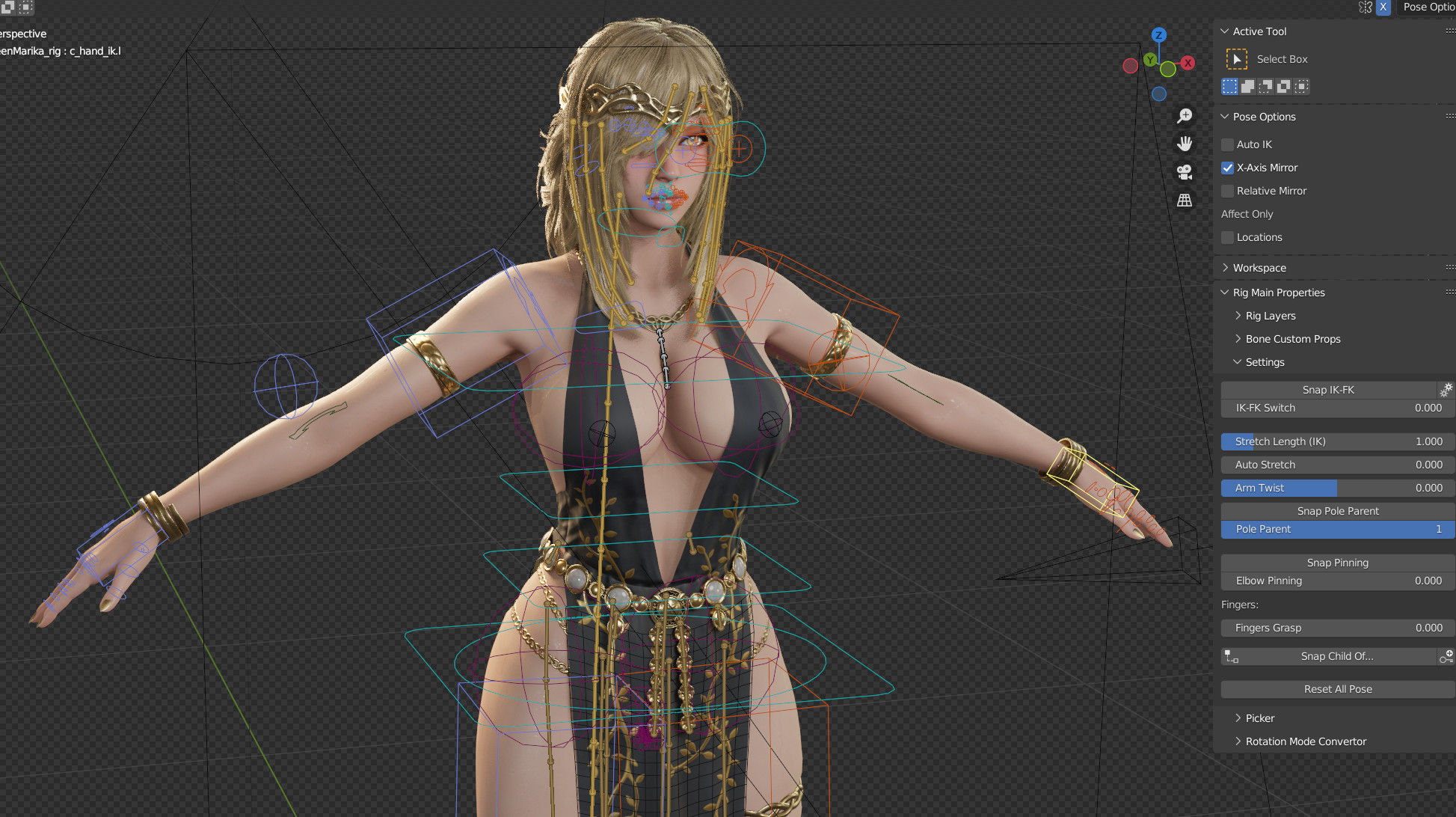Expand the Bone Custom Props section

[x=1292, y=339]
